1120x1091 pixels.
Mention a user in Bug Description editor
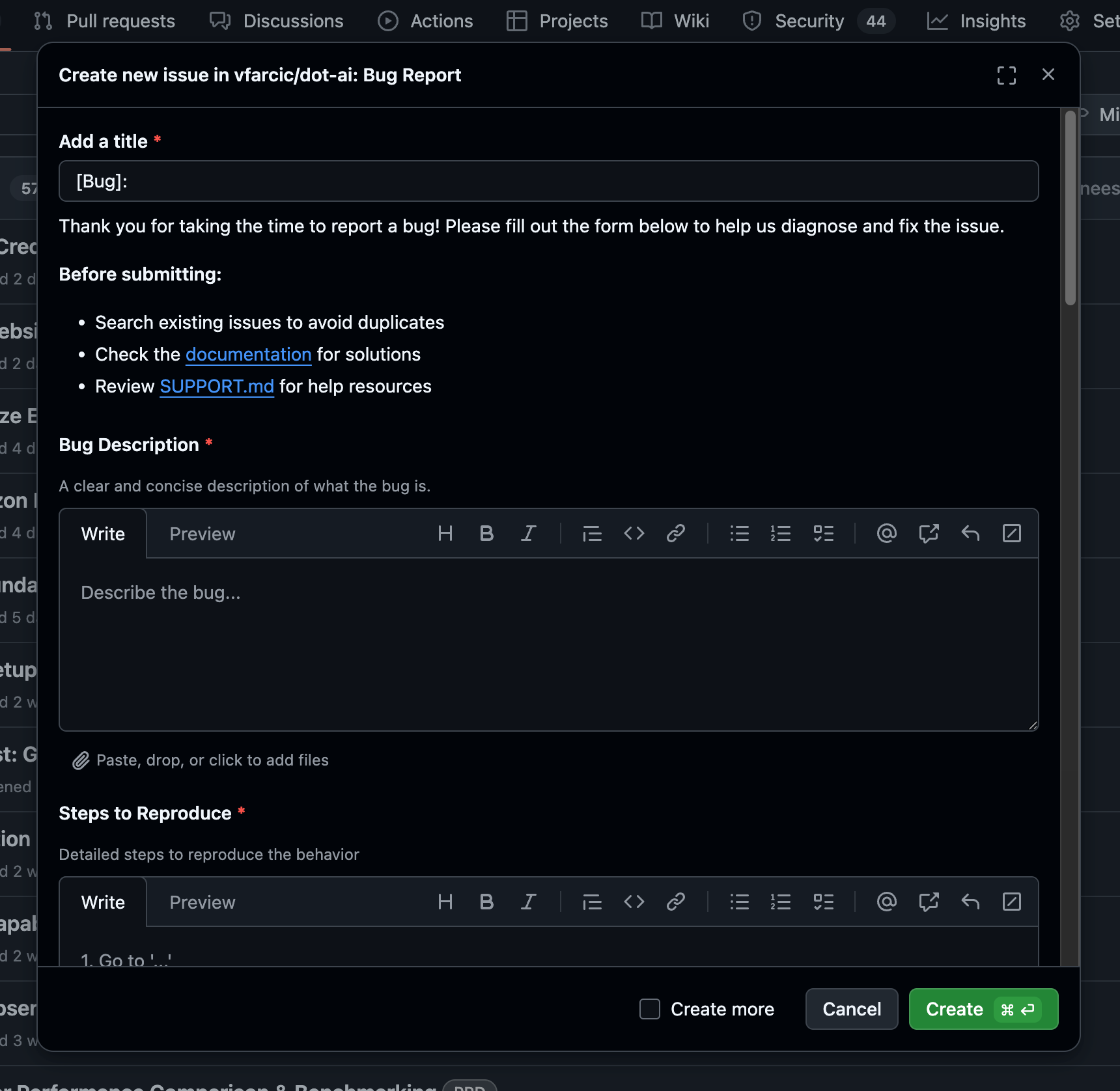coord(886,534)
